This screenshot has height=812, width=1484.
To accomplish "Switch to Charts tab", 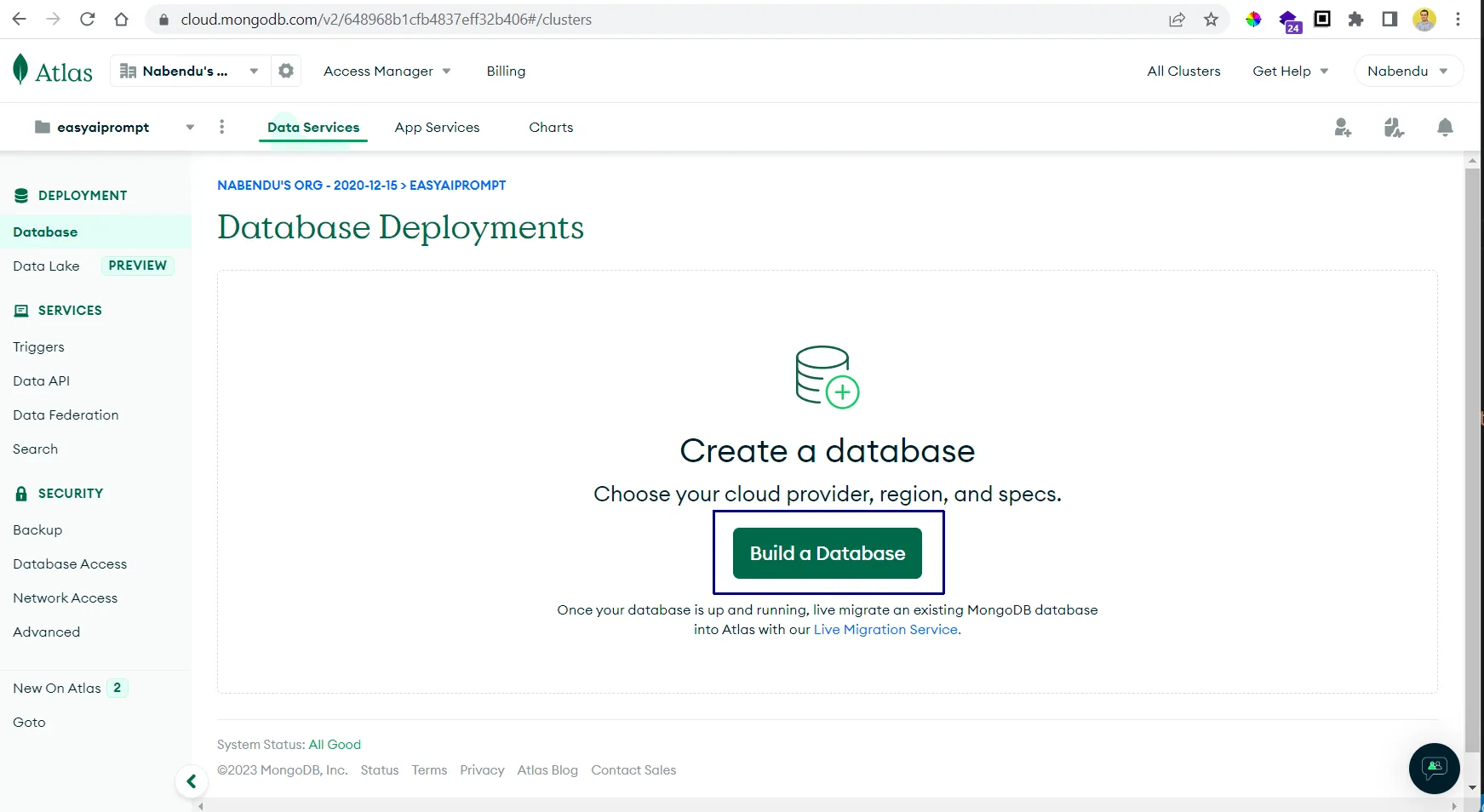I will (551, 127).
